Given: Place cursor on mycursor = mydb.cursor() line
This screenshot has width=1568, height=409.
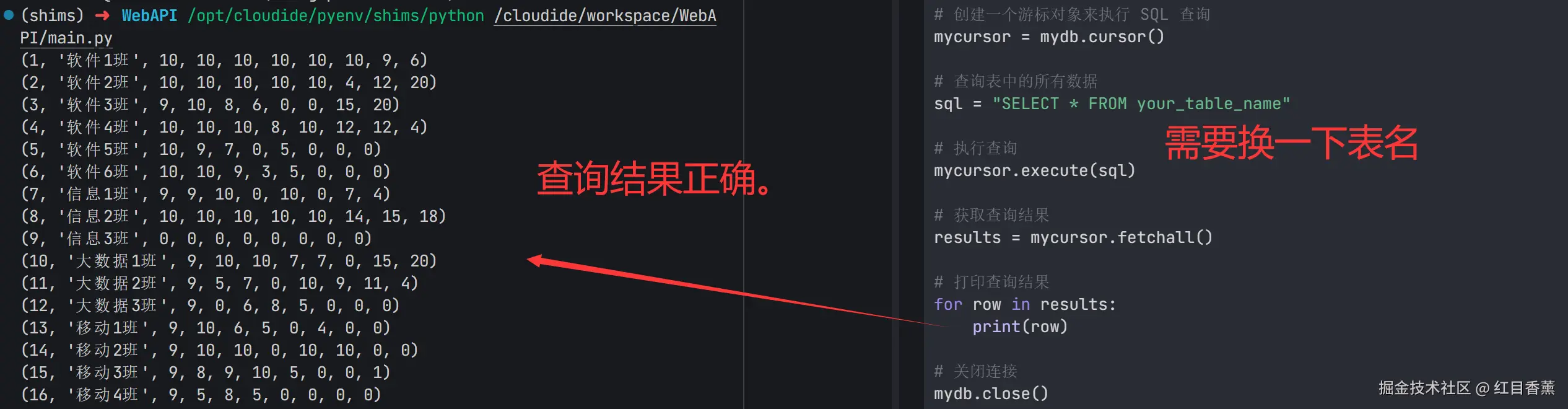Looking at the screenshot, I should (1048, 37).
